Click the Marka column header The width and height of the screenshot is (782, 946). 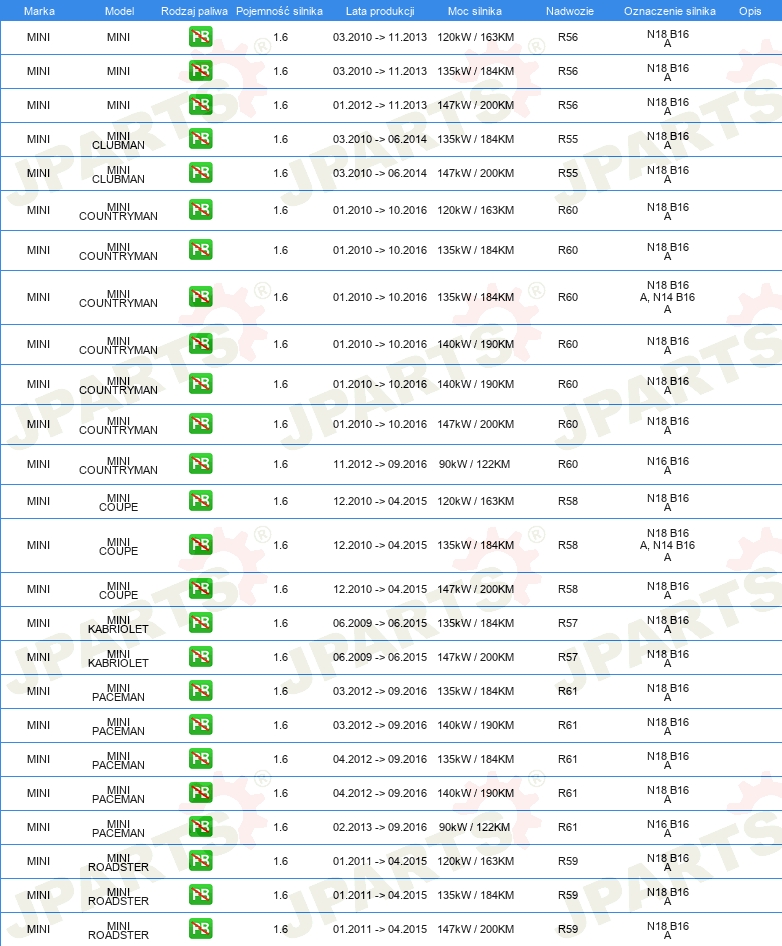tap(39, 11)
